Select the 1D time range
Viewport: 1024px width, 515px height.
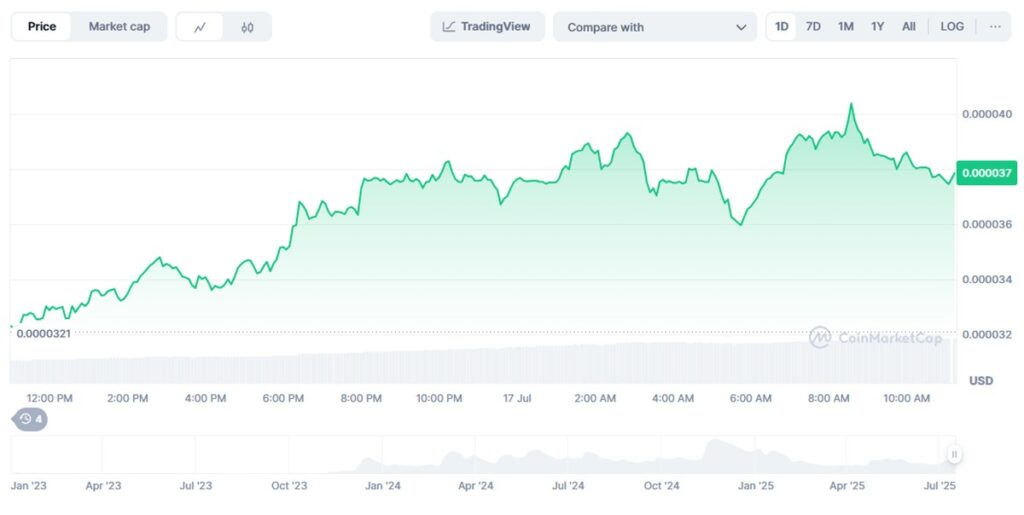coord(781,27)
